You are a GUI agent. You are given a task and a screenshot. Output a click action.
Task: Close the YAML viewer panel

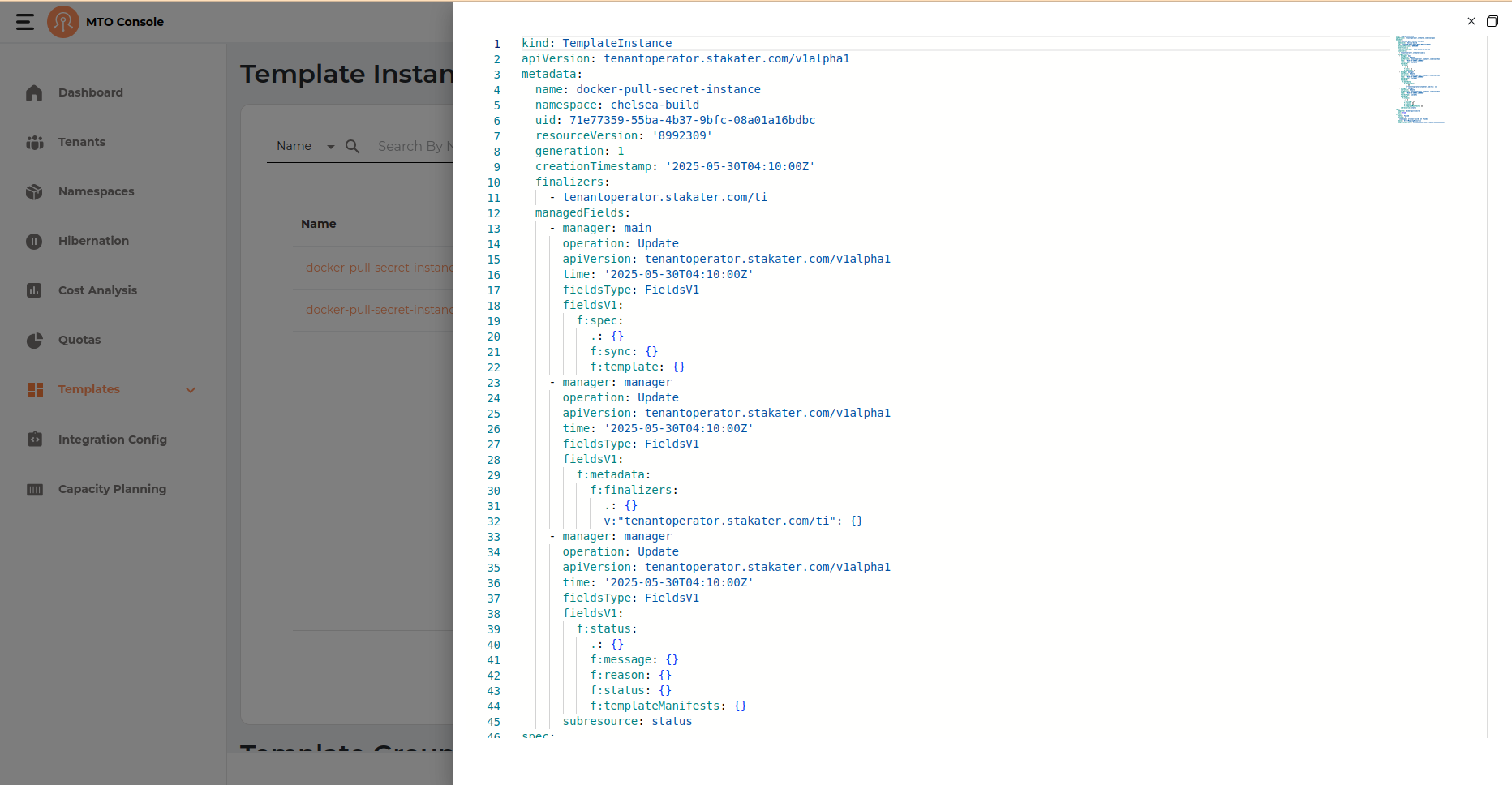click(1471, 21)
